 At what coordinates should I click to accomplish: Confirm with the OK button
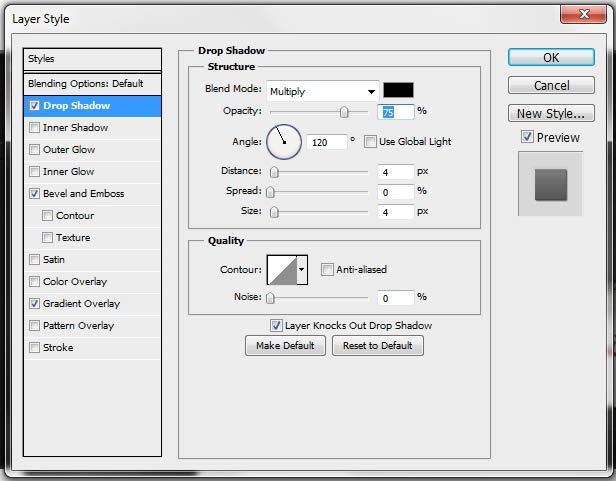click(x=551, y=57)
